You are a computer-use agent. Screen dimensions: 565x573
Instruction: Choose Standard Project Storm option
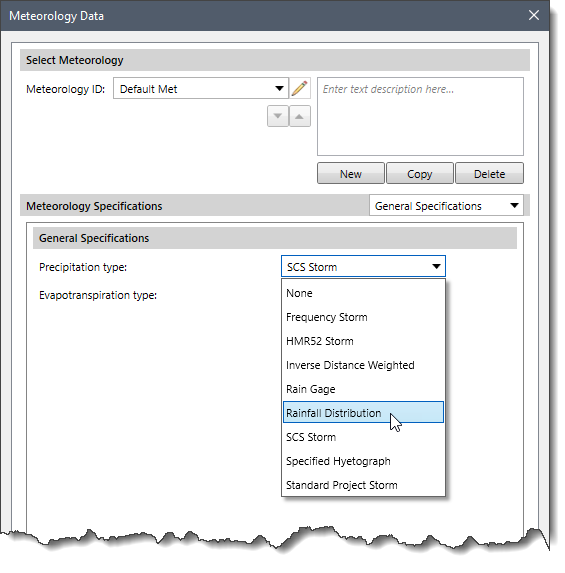(x=363, y=485)
